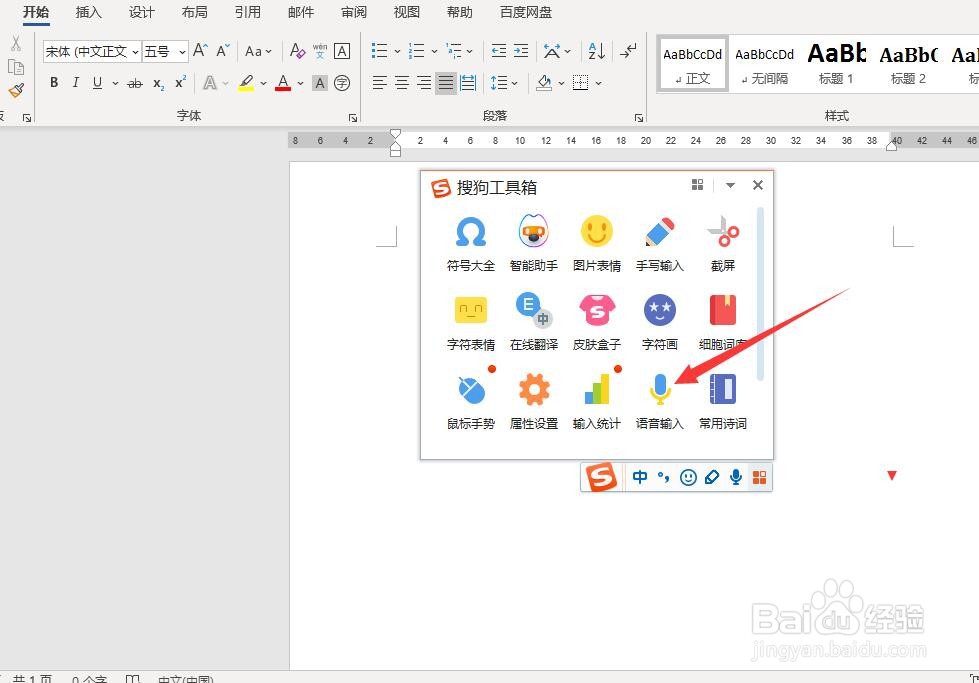The image size is (979, 683).
Task: Launch 截屏 screenshot scissors tool
Action: 723,243
